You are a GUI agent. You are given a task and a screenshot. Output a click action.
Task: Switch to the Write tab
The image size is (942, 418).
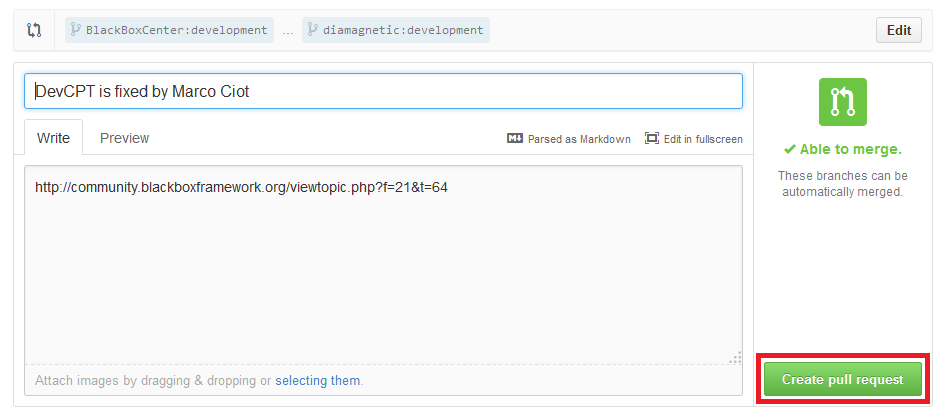click(x=53, y=138)
